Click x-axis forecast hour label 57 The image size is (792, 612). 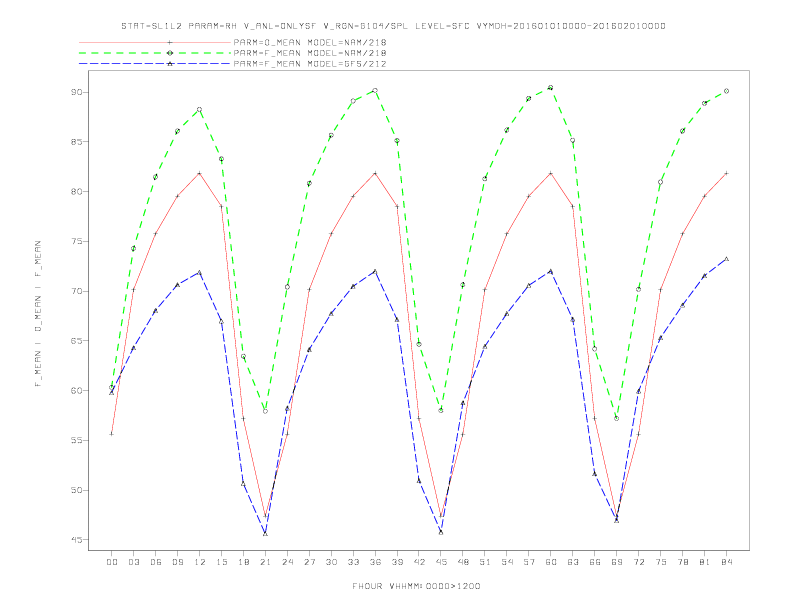[529, 562]
